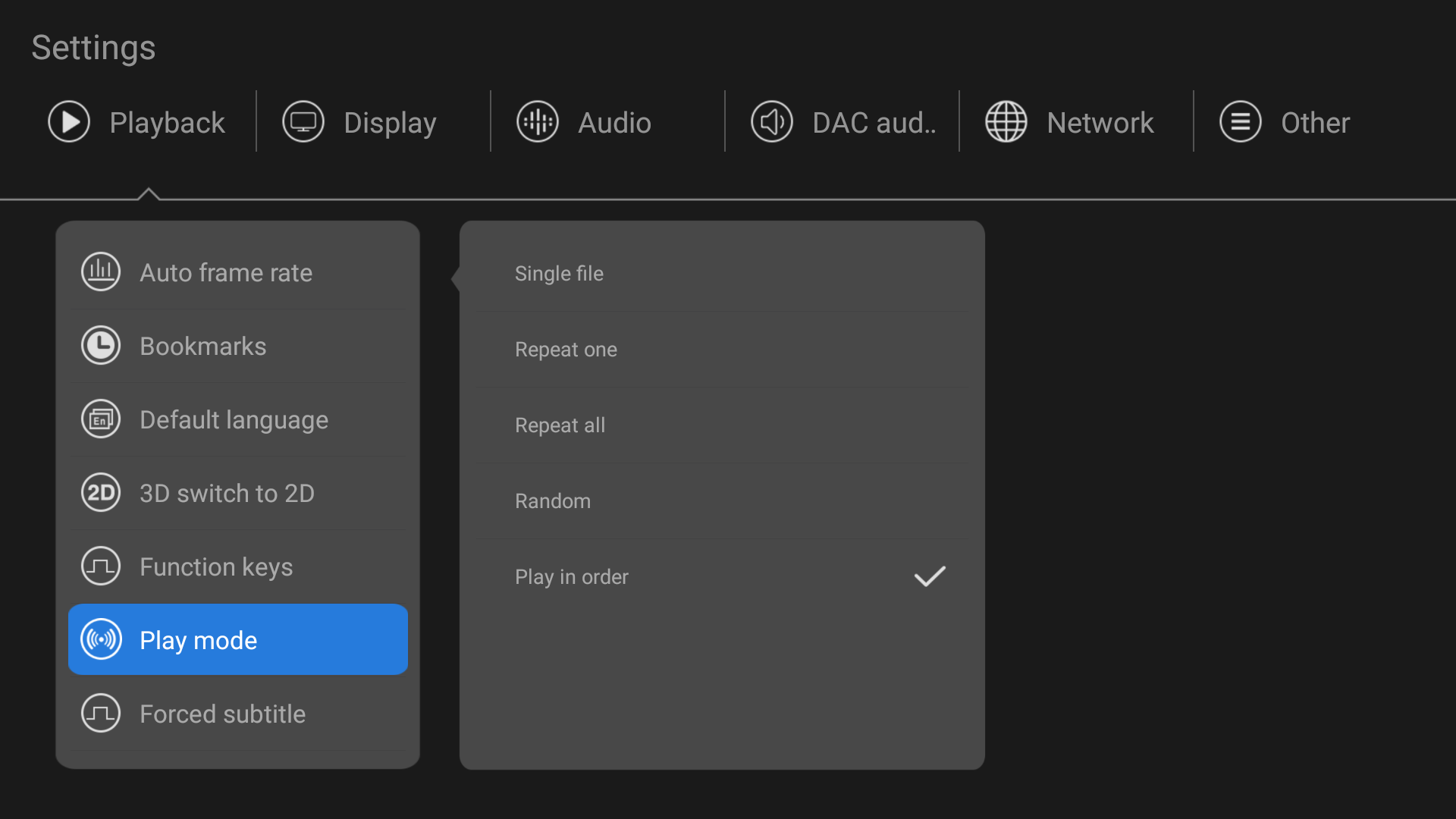Click the Forced subtitle pulse icon
Image resolution: width=1456 pixels, height=819 pixels.
coord(101,713)
